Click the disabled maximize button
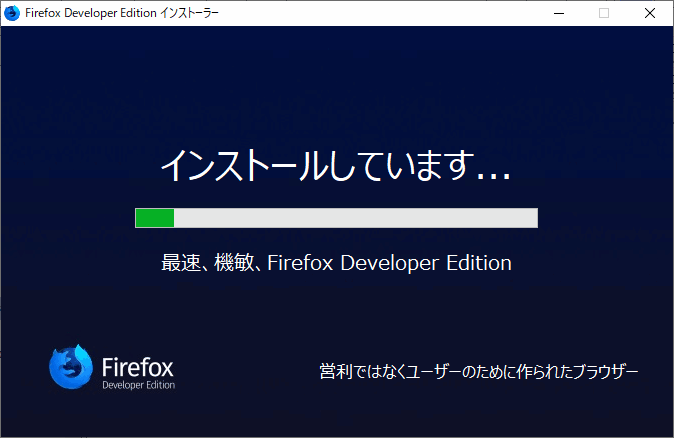Image resolution: width=674 pixels, height=438 pixels. coord(604,13)
